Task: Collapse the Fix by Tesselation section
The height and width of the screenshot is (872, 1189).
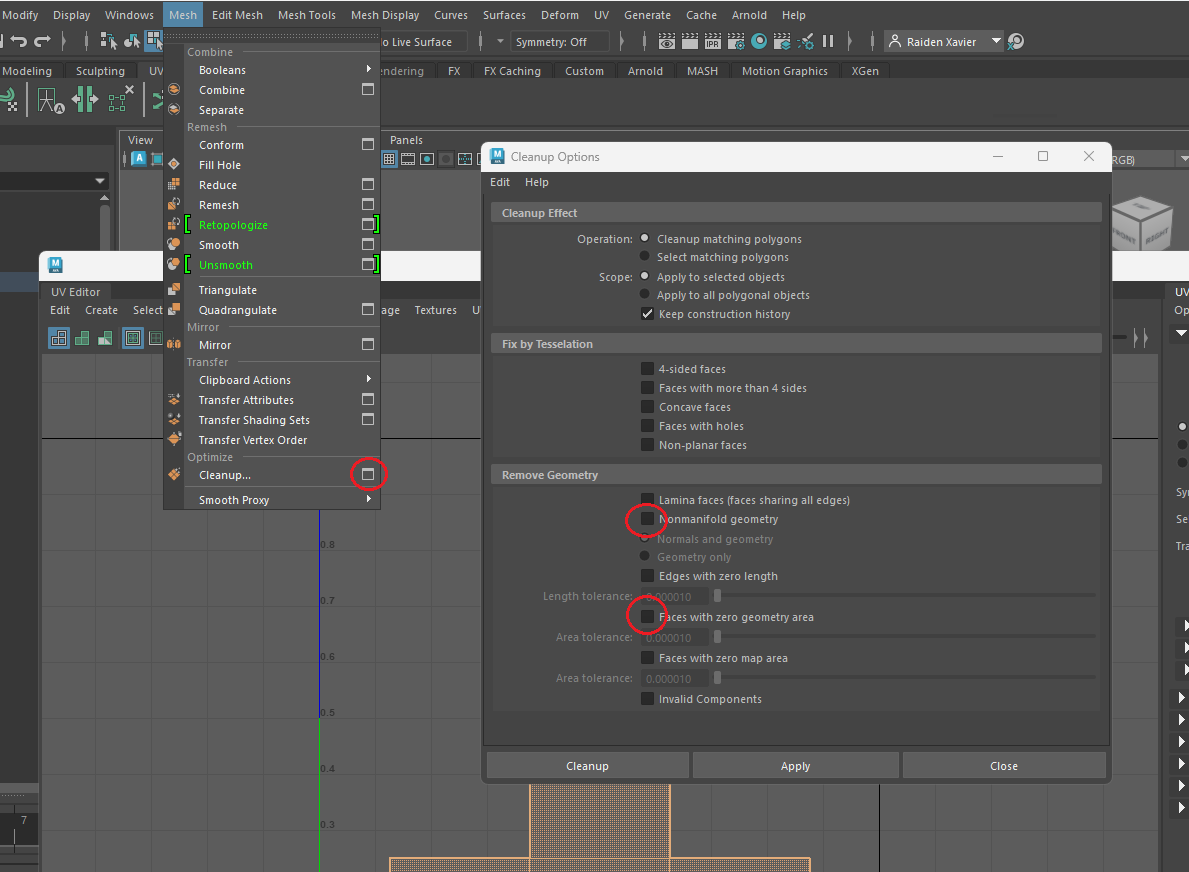Action: [x=796, y=343]
